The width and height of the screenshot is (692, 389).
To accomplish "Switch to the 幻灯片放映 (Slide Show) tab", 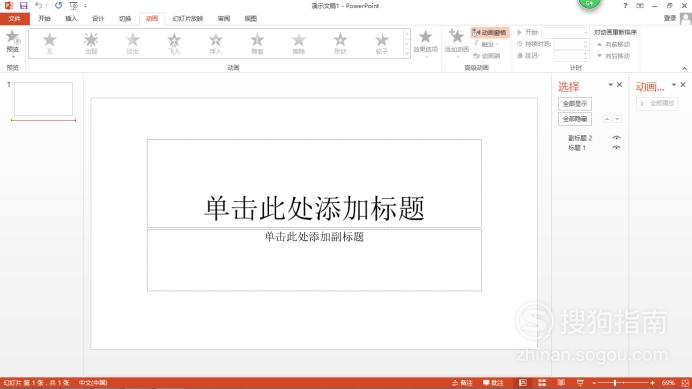I will 188,19.
